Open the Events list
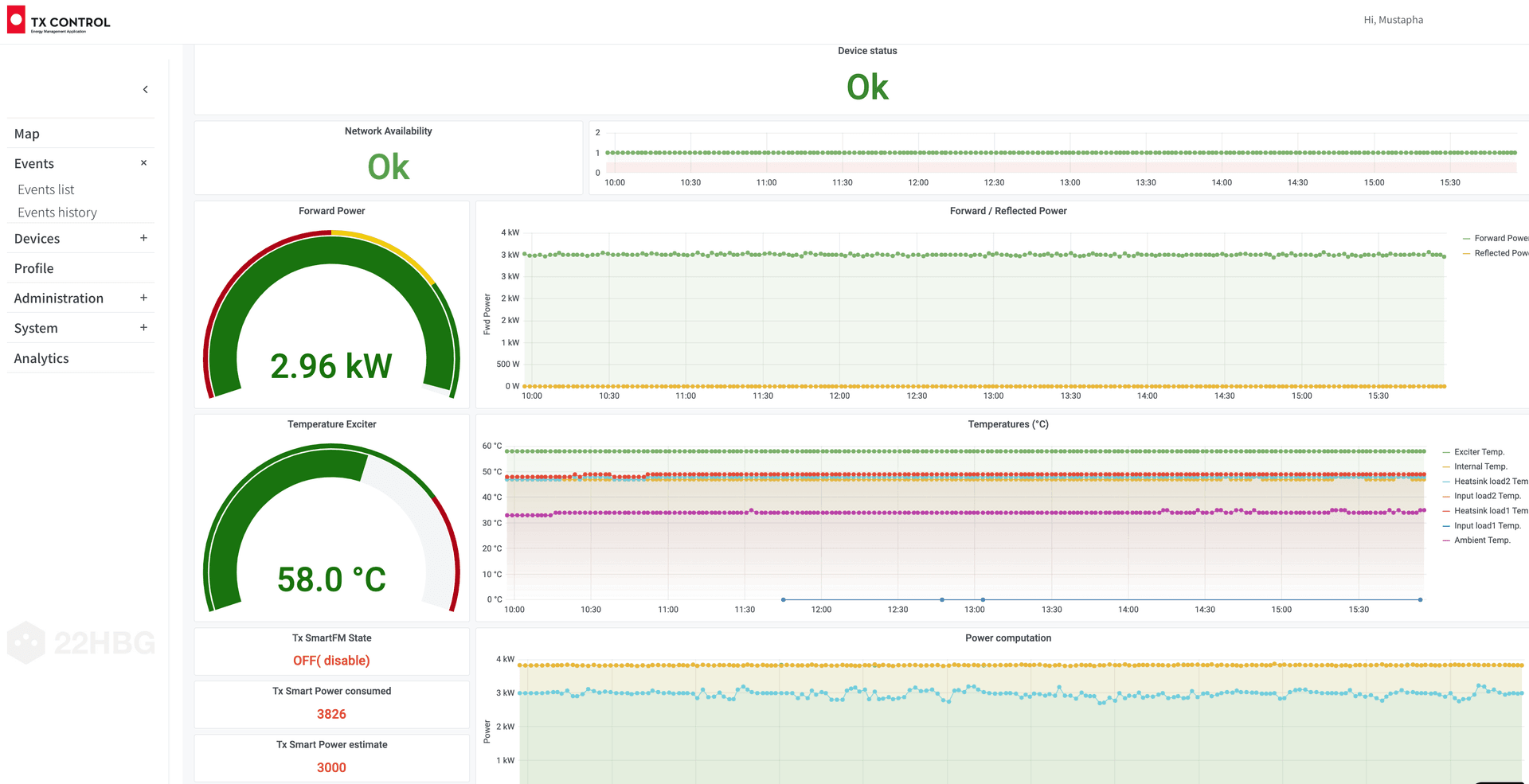This screenshot has height=784, width=1529. 45,189
